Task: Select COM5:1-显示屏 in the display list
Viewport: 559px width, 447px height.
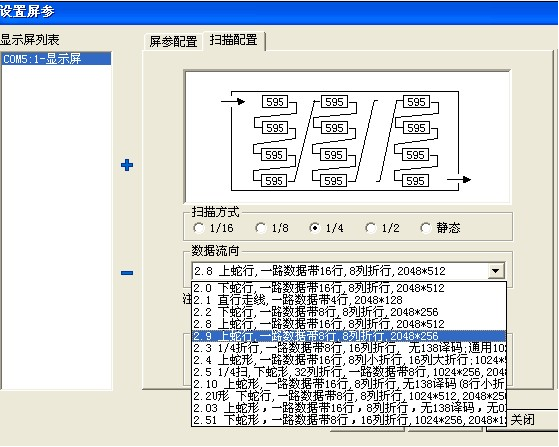Action: (56, 58)
